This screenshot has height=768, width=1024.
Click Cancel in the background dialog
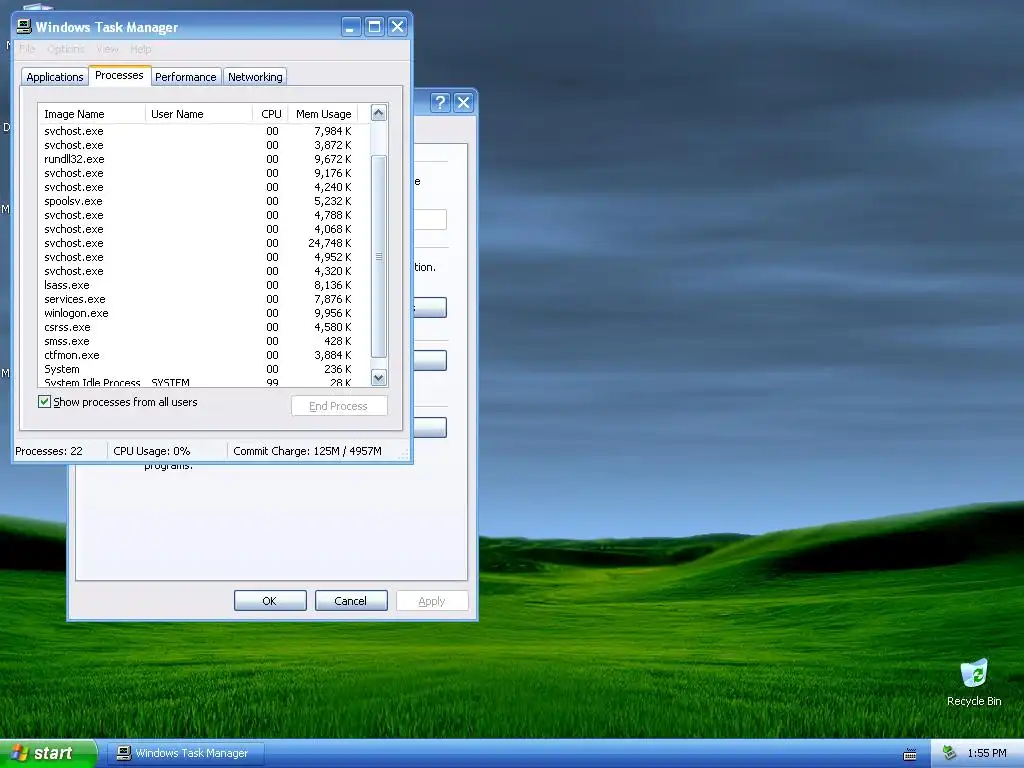[351, 601]
